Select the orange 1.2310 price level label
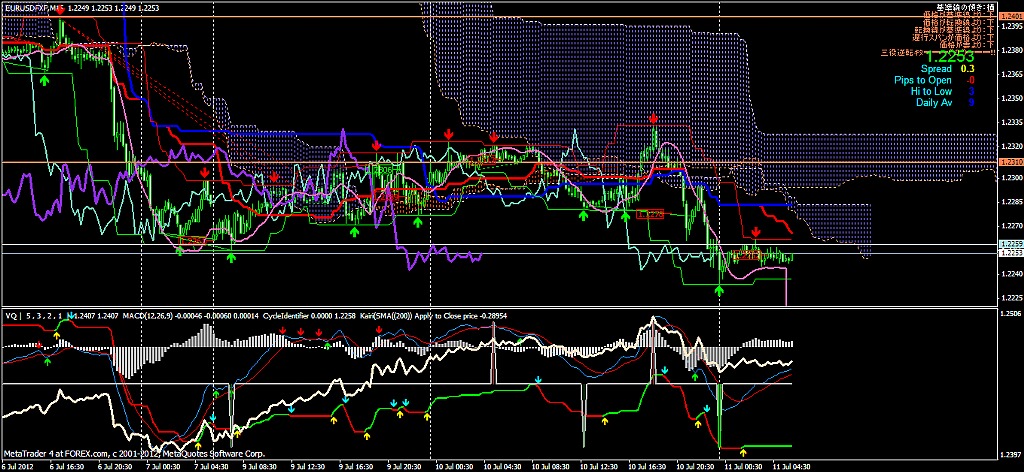Viewport: 1024px width, 472px height. (1010, 162)
